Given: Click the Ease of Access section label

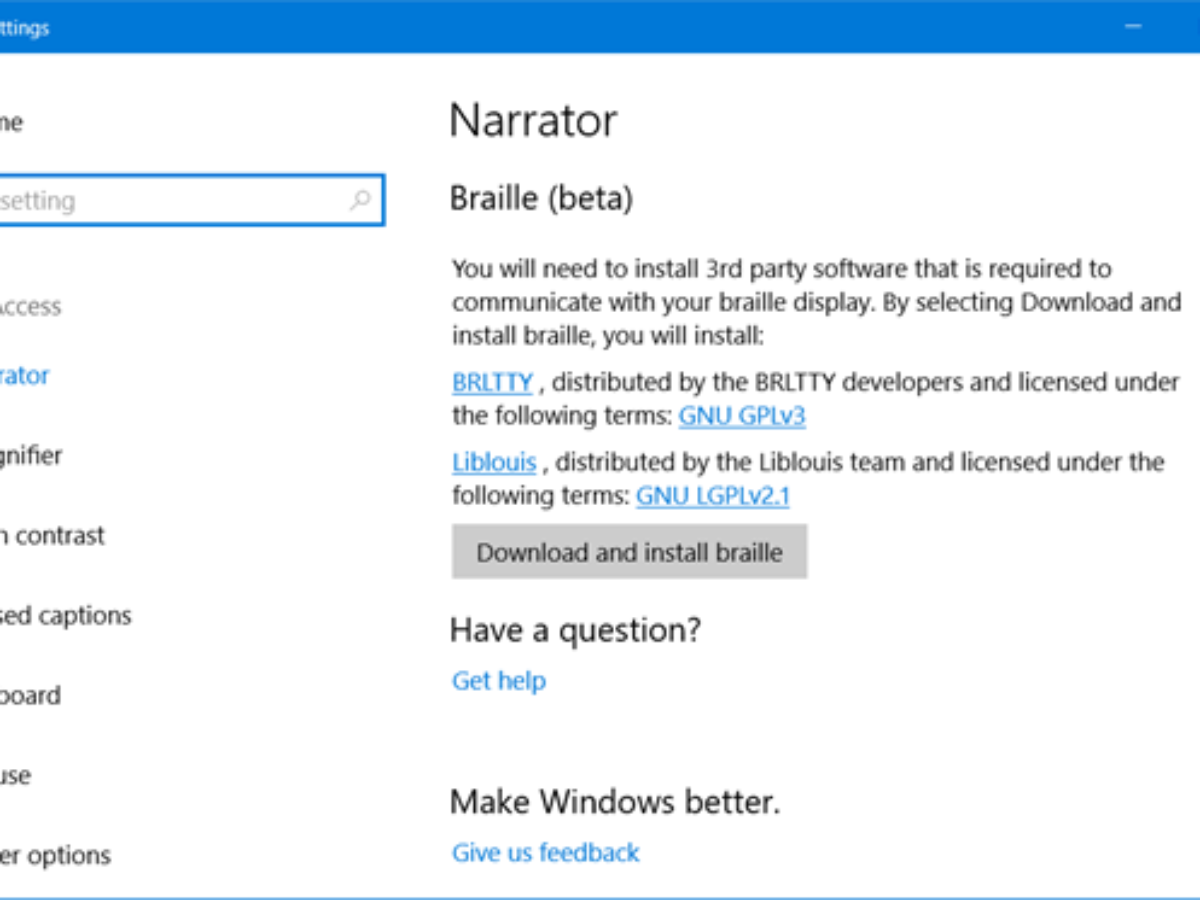Looking at the screenshot, I should [30, 307].
